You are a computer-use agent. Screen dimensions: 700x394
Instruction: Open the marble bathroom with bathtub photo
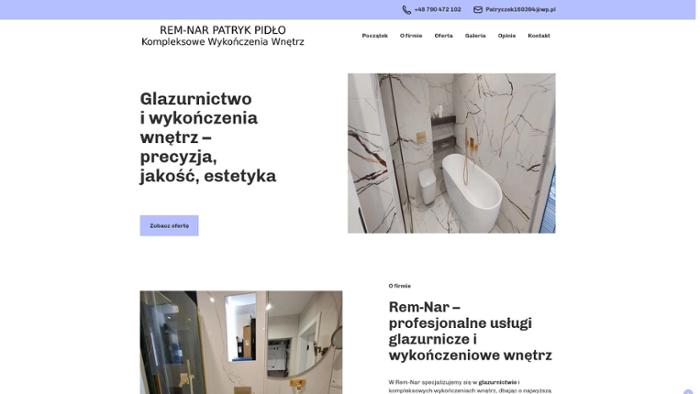point(452,153)
